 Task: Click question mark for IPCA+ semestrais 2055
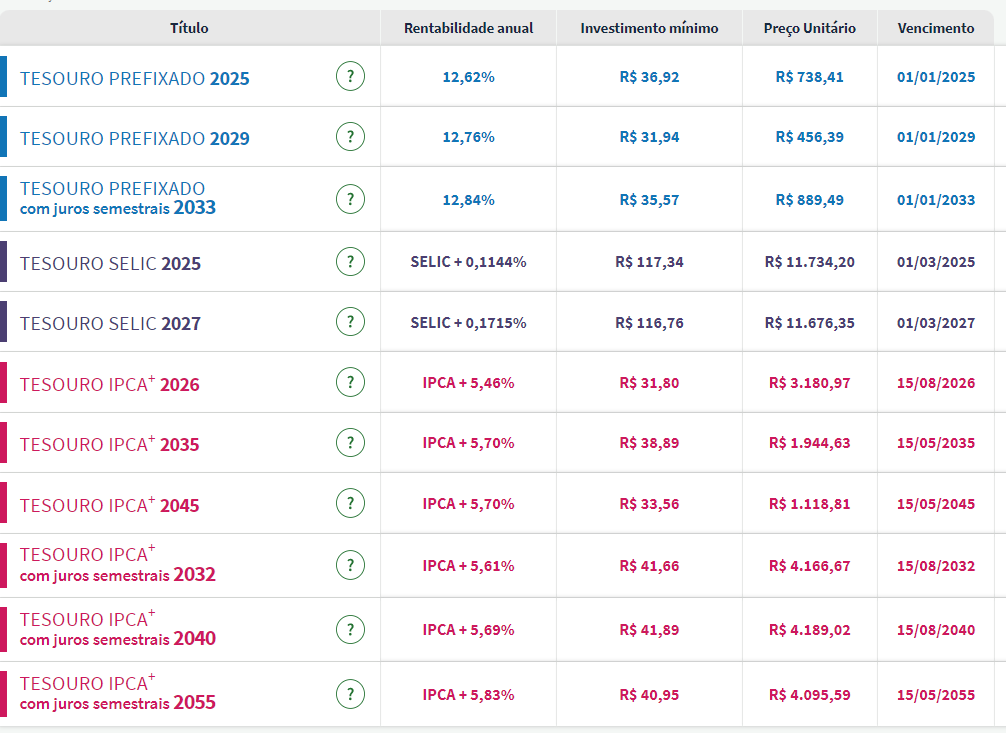pos(350,693)
